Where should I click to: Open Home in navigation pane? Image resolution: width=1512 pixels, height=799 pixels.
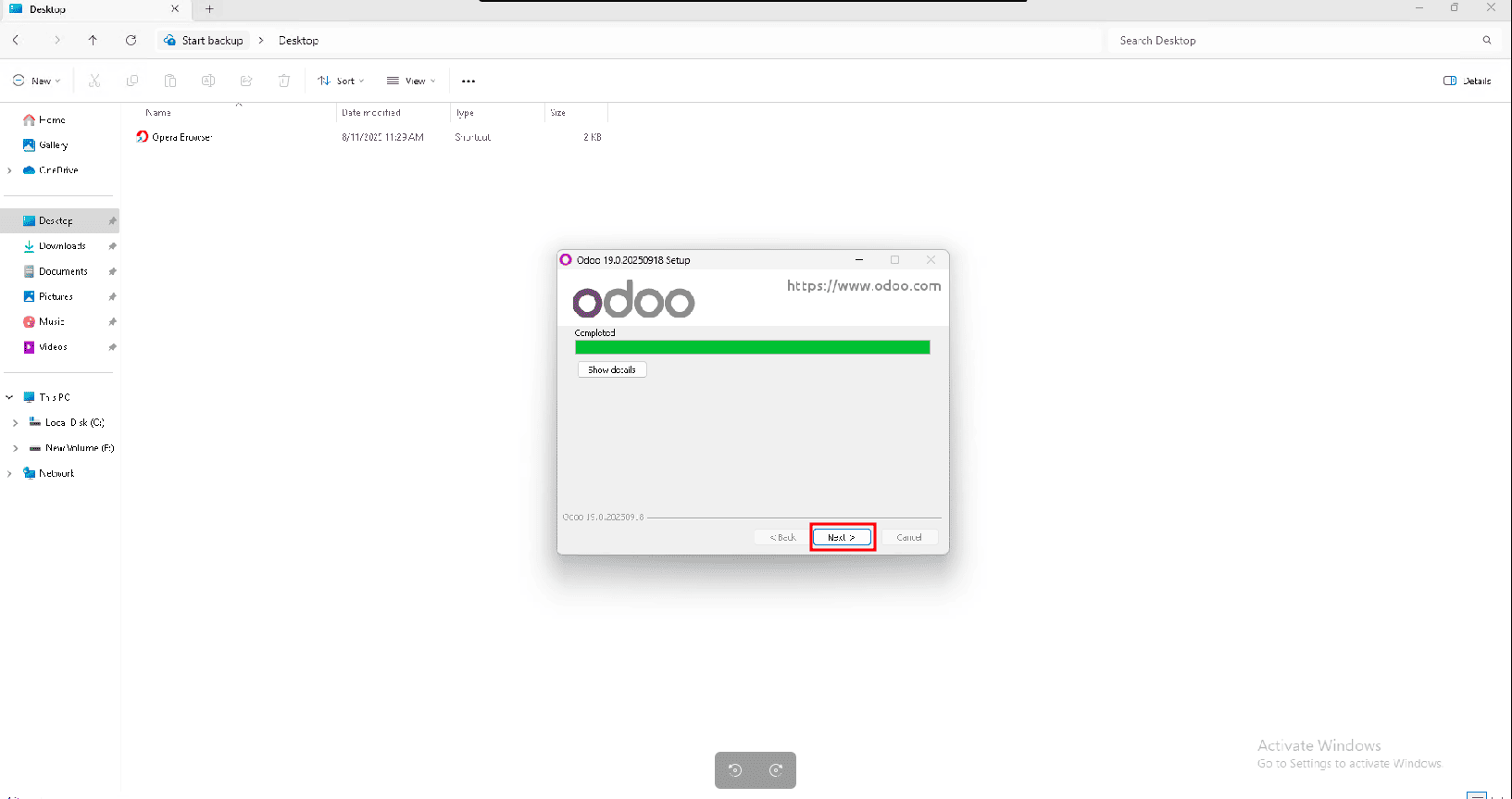point(52,120)
